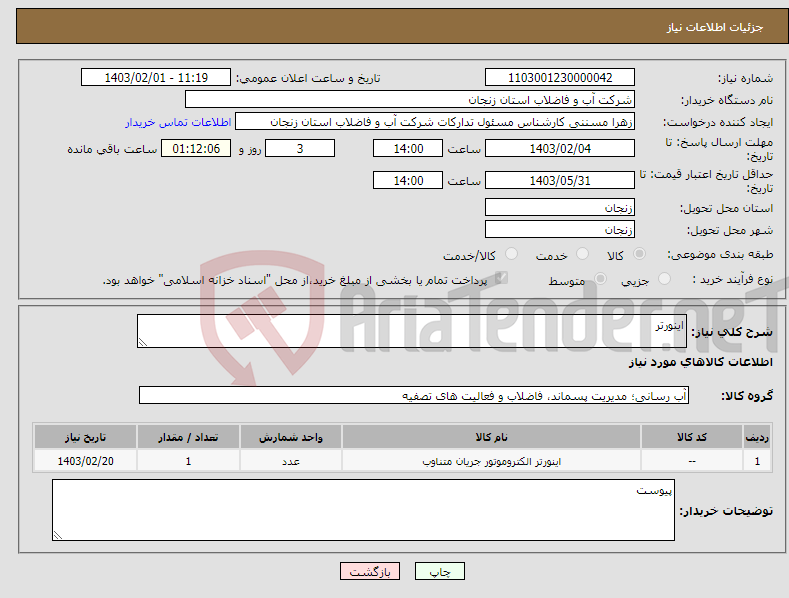789x598 pixels.
Task: Click the price validity date 1403/05/31
Action: [x=560, y=180]
